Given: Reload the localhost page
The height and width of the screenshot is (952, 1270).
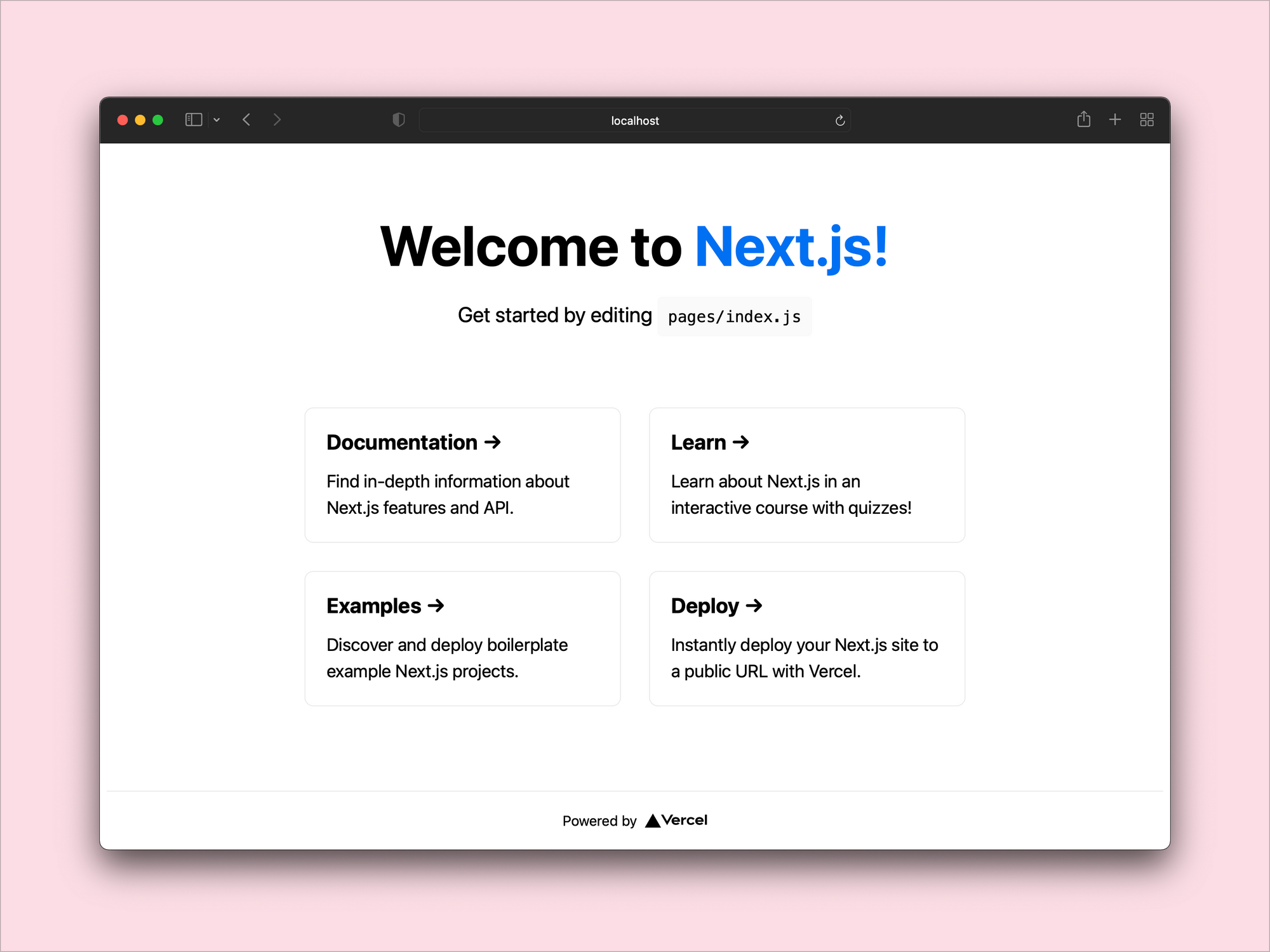Looking at the screenshot, I should coord(839,120).
